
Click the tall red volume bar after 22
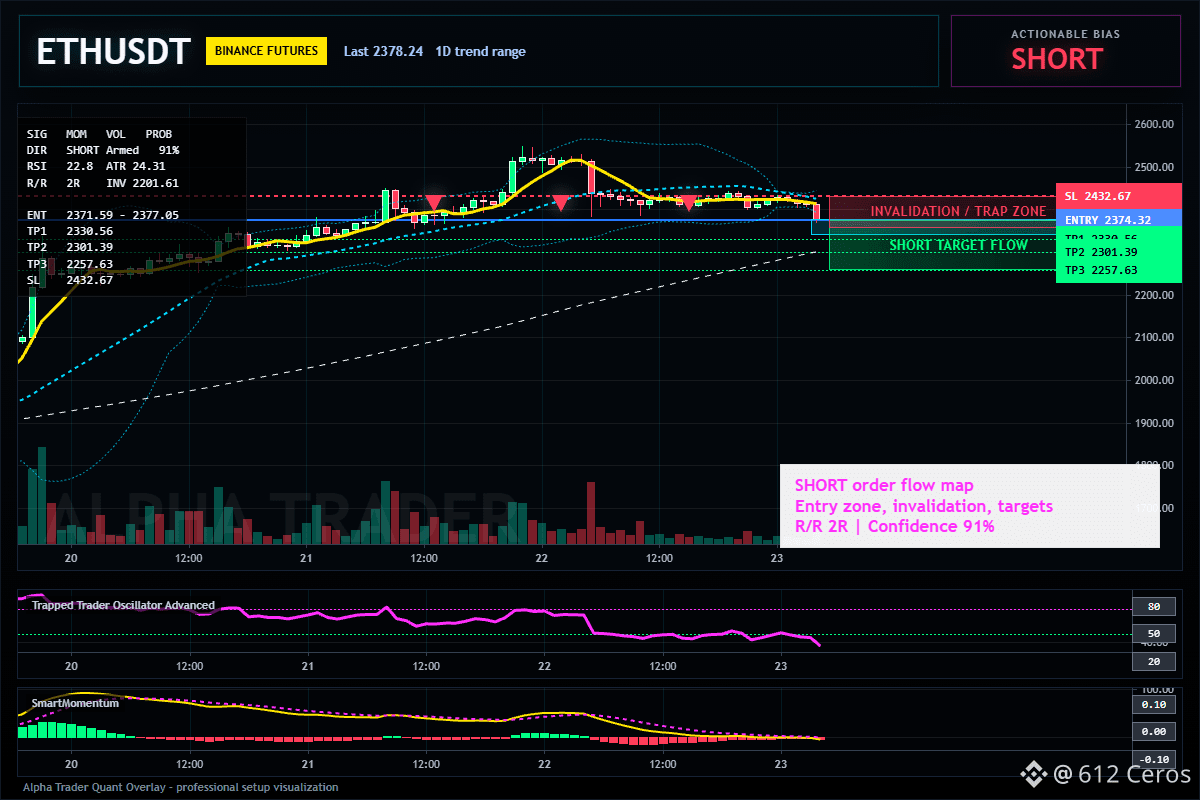pos(591,514)
